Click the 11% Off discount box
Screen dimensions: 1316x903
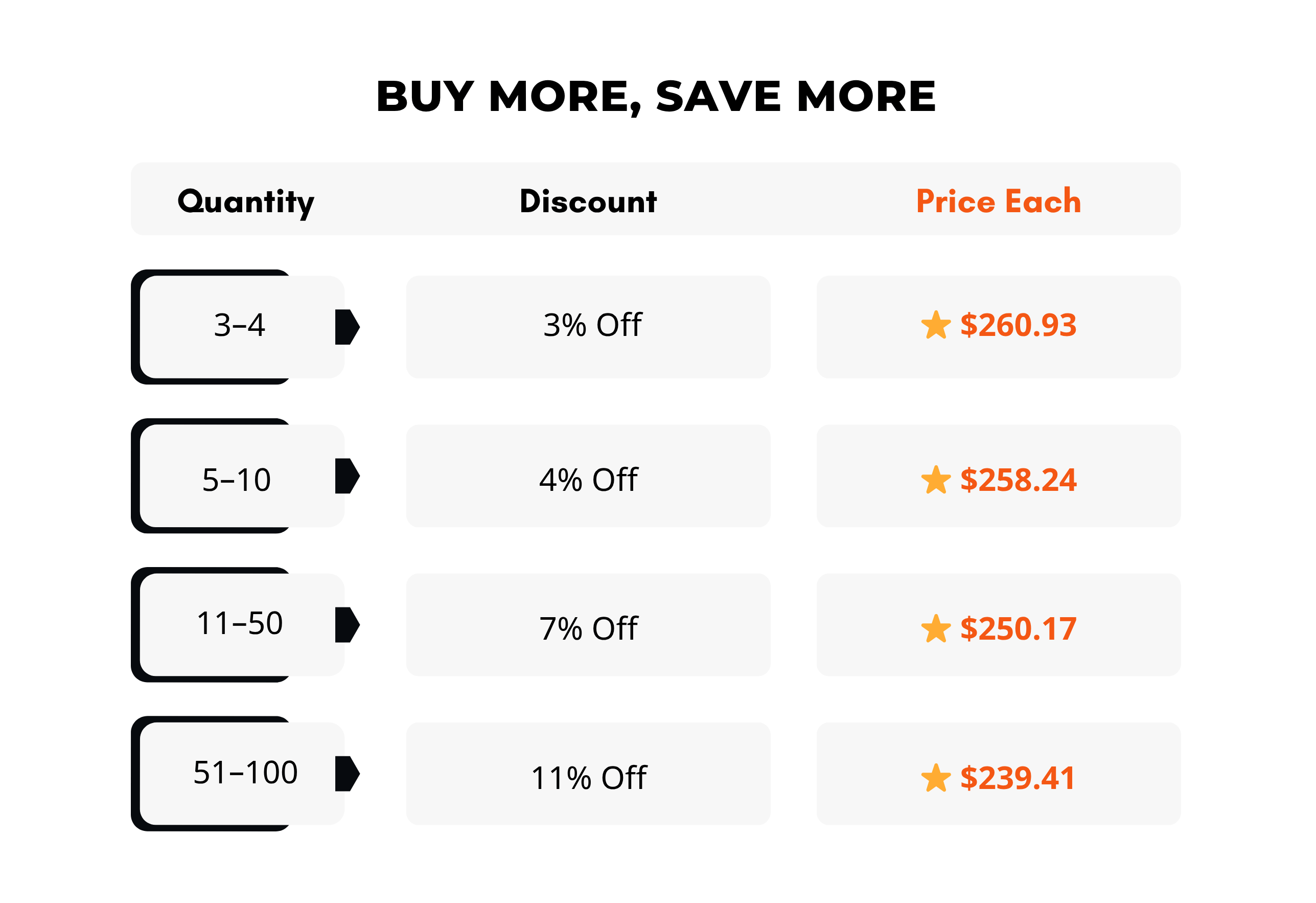click(588, 774)
